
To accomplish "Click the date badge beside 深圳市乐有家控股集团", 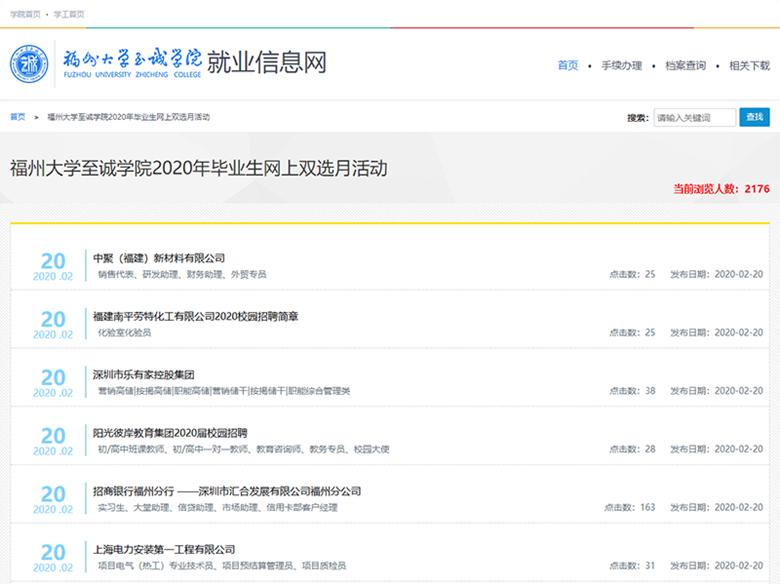I will 53,383.
